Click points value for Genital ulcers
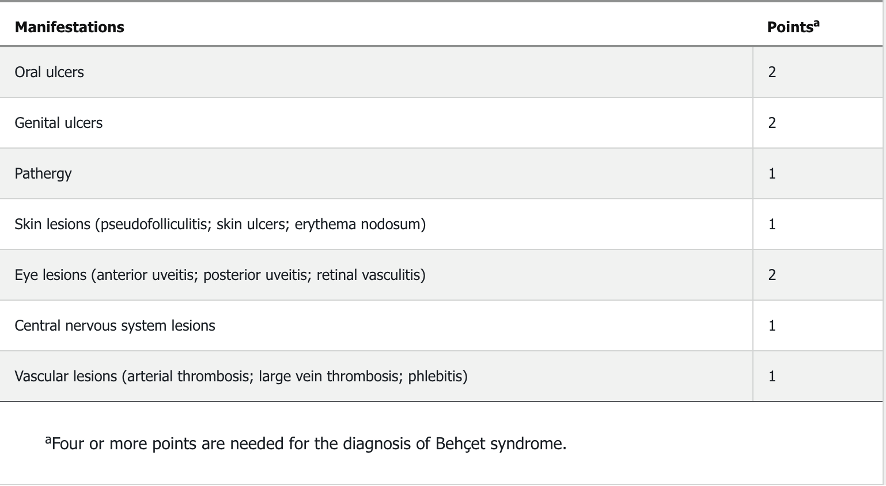The width and height of the screenshot is (886, 486). pos(772,123)
